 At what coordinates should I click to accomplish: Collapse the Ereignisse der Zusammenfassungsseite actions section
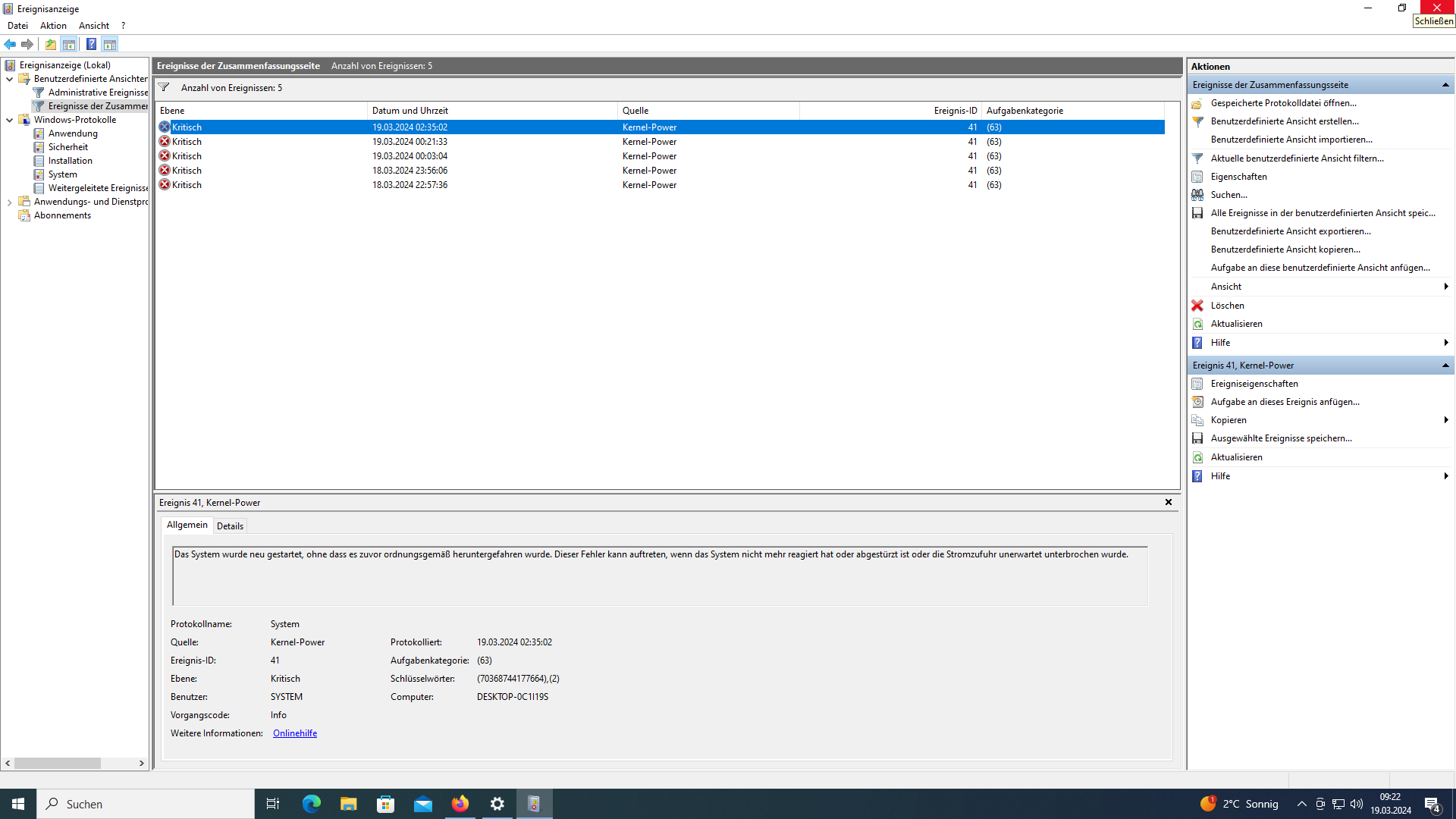click(1445, 85)
